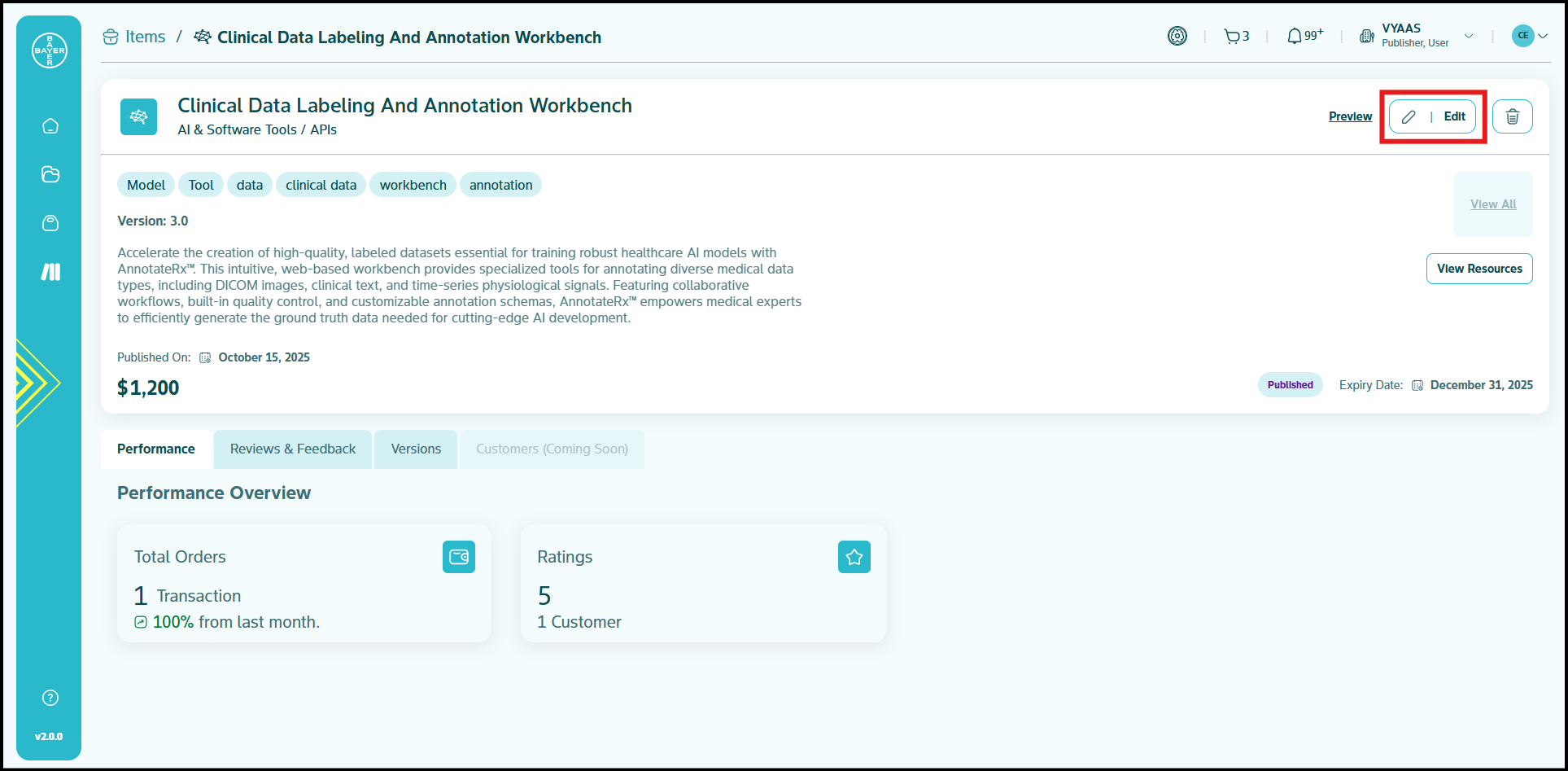
Task: Open the Home icon in sidebar
Action: tap(50, 126)
